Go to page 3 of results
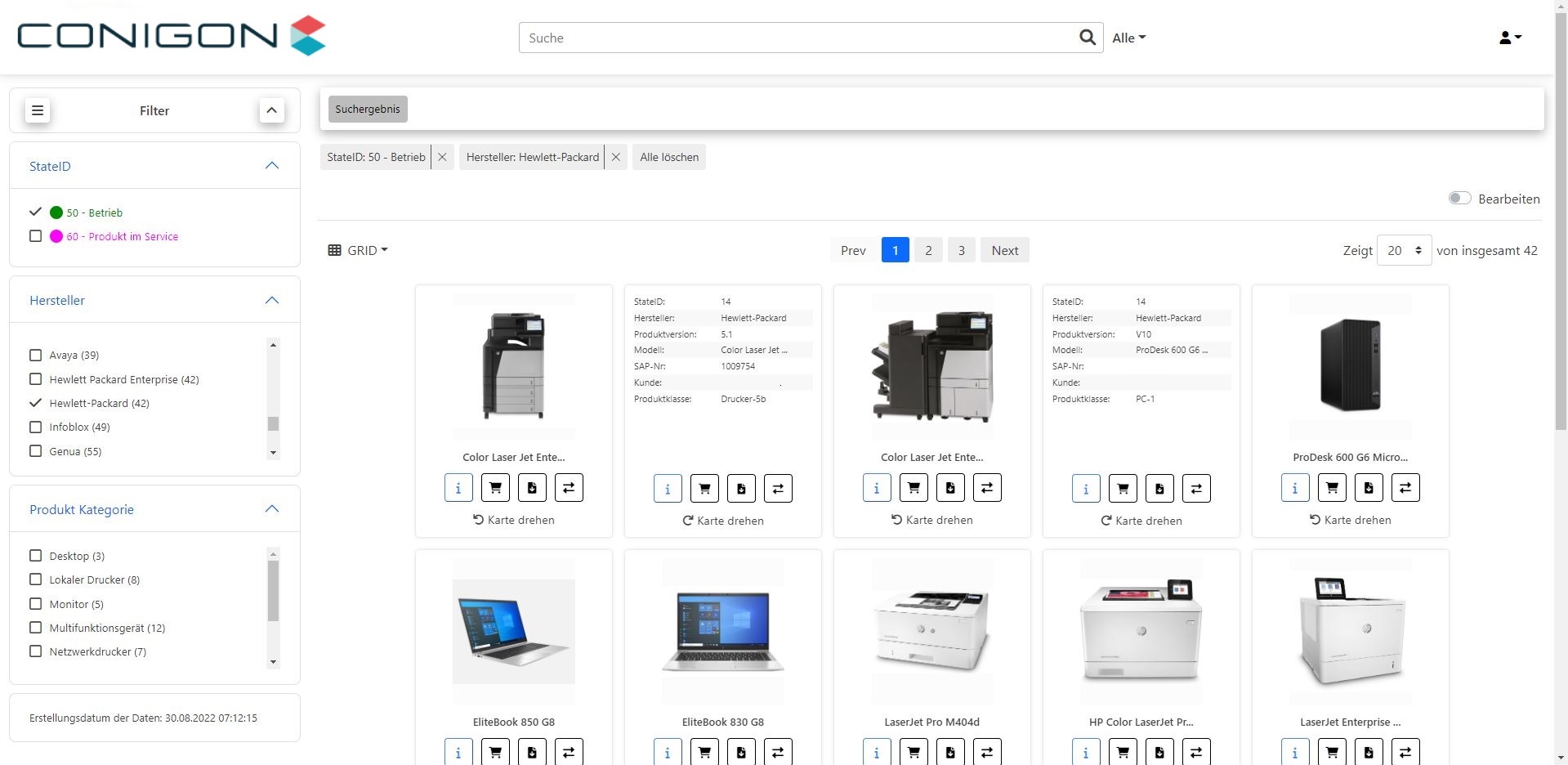The width and height of the screenshot is (1568, 765). pos(962,250)
